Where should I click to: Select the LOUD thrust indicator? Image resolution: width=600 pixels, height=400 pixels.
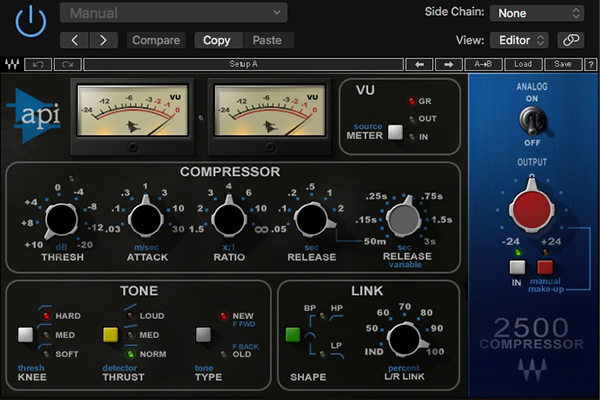131,316
